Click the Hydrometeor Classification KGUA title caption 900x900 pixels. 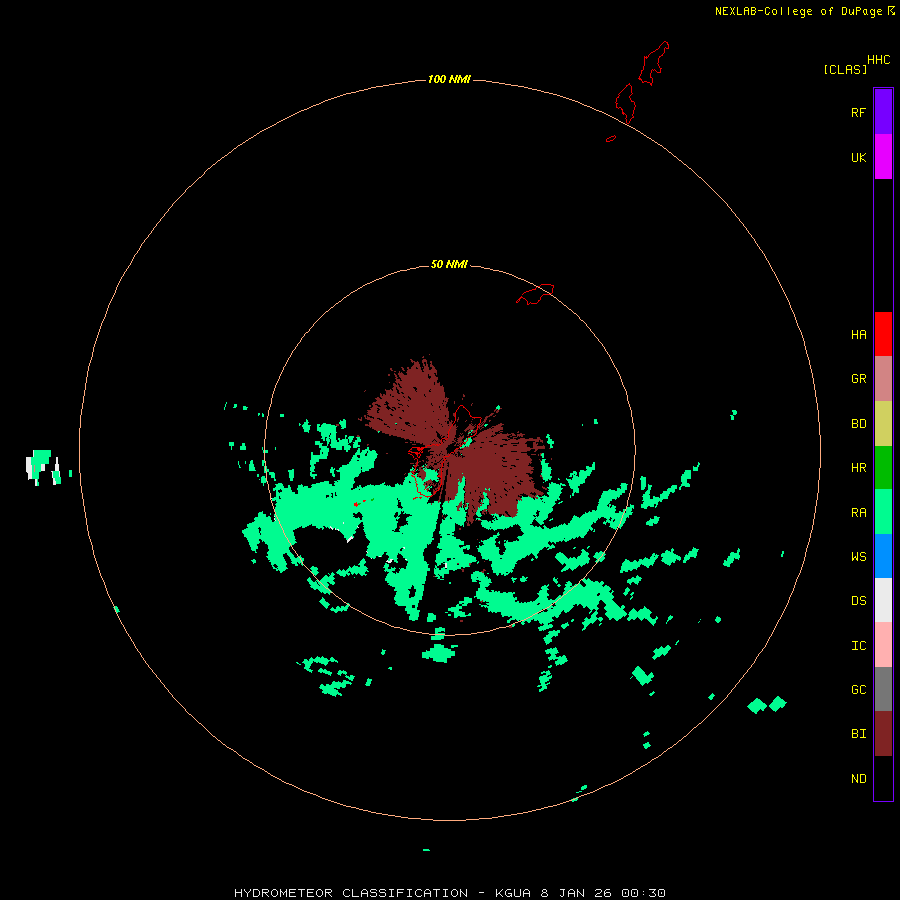pyautogui.click(x=449, y=893)
